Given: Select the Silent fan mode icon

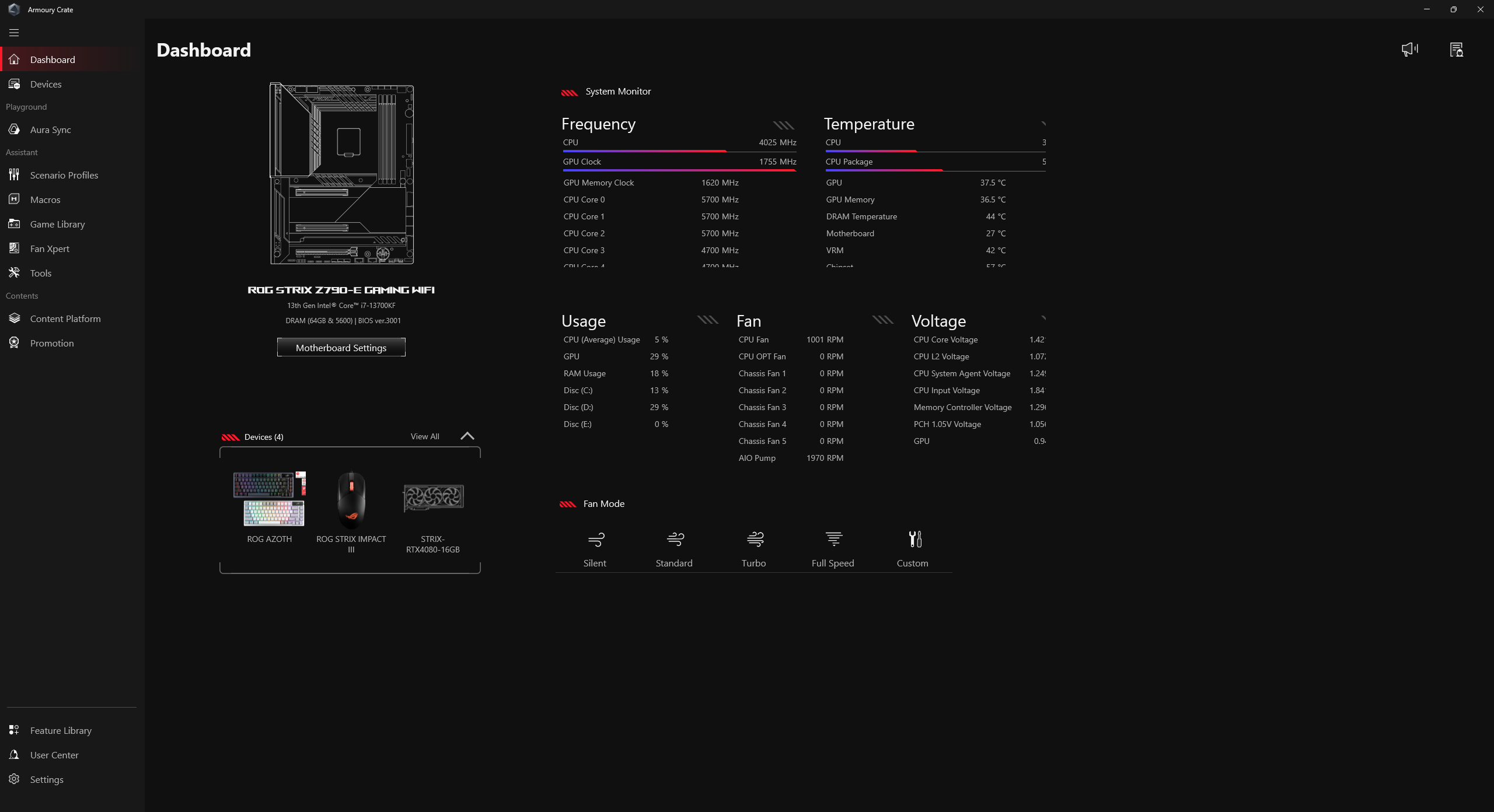Looking at the screenshot, I should (596, 540).
